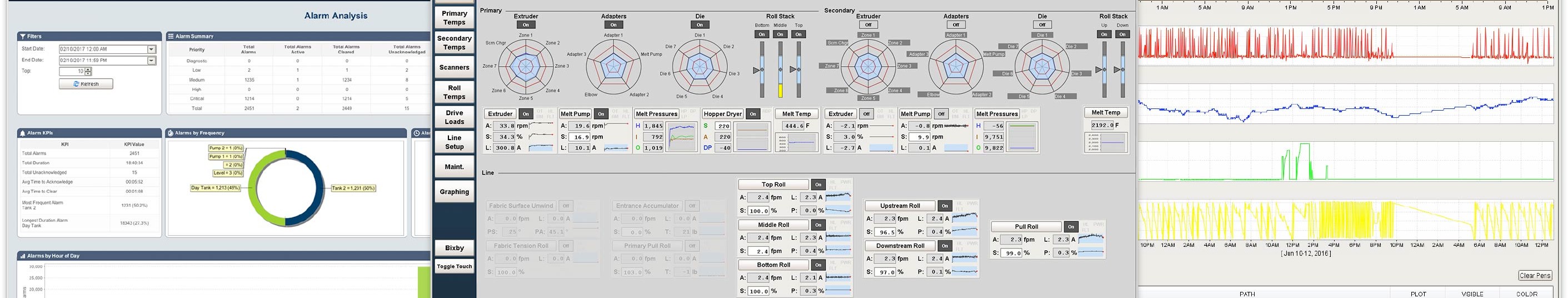Click the Hopper Dryer button
Viewport: 1568px width, 298px height.
click(723, 114)
